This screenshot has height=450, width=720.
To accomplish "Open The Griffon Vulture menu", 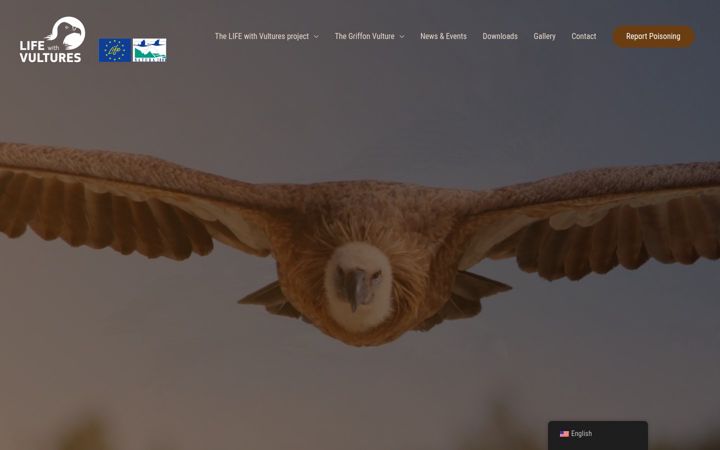I will (x=364, y=36).
